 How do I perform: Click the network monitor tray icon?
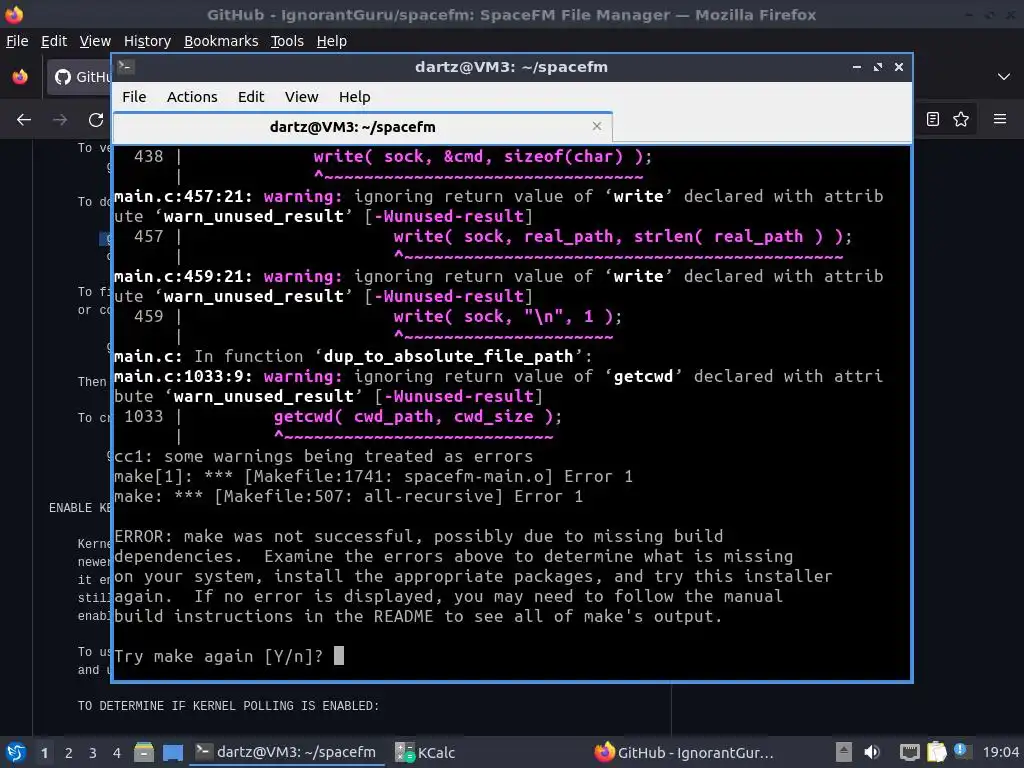coord(910,752)
